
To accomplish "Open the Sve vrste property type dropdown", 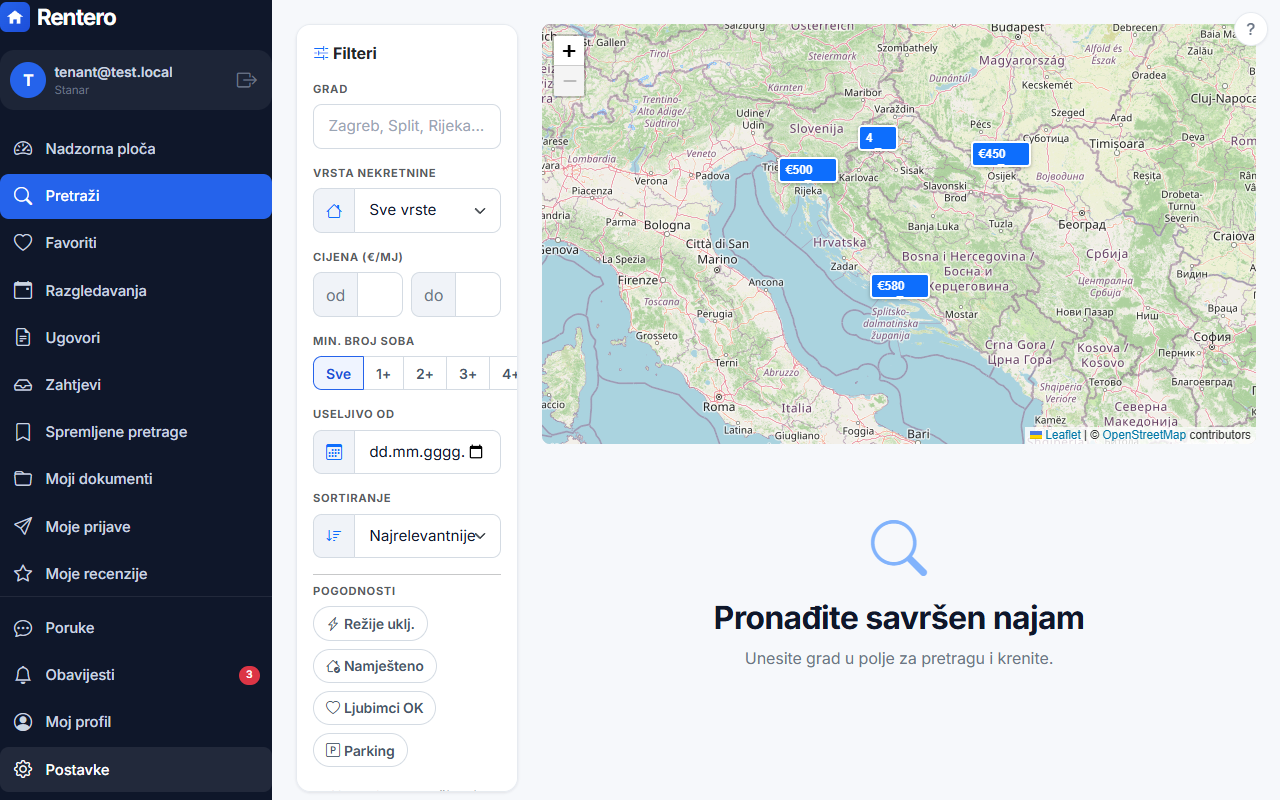I will click(x=427, y=211).
